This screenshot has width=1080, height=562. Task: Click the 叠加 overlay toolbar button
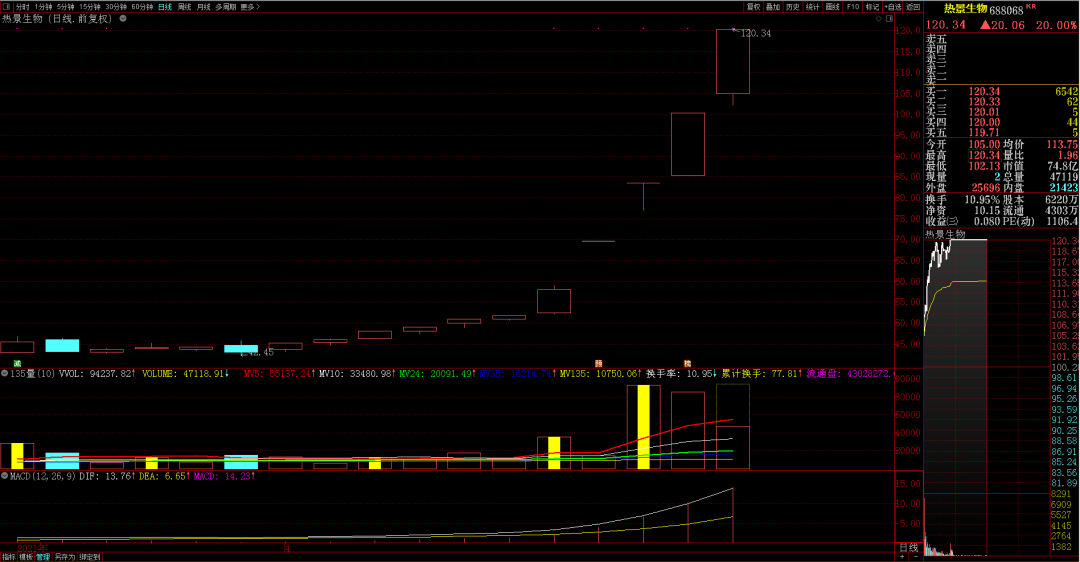tap(773, 6)
